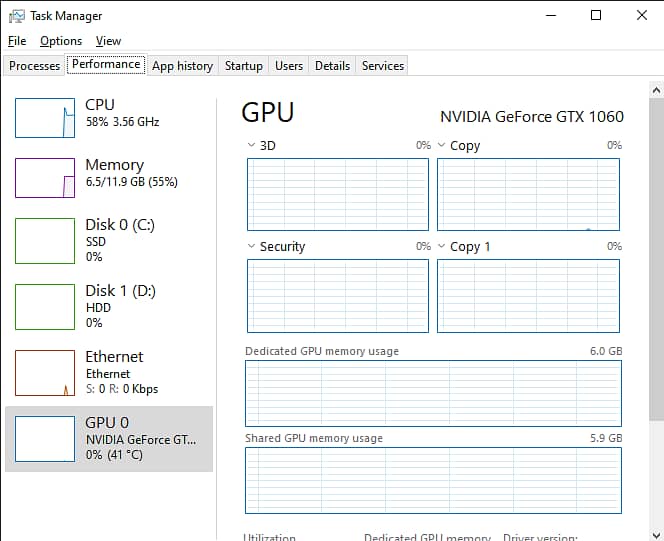
Task: Open the Options menu
Action: (x=61, y=41)
